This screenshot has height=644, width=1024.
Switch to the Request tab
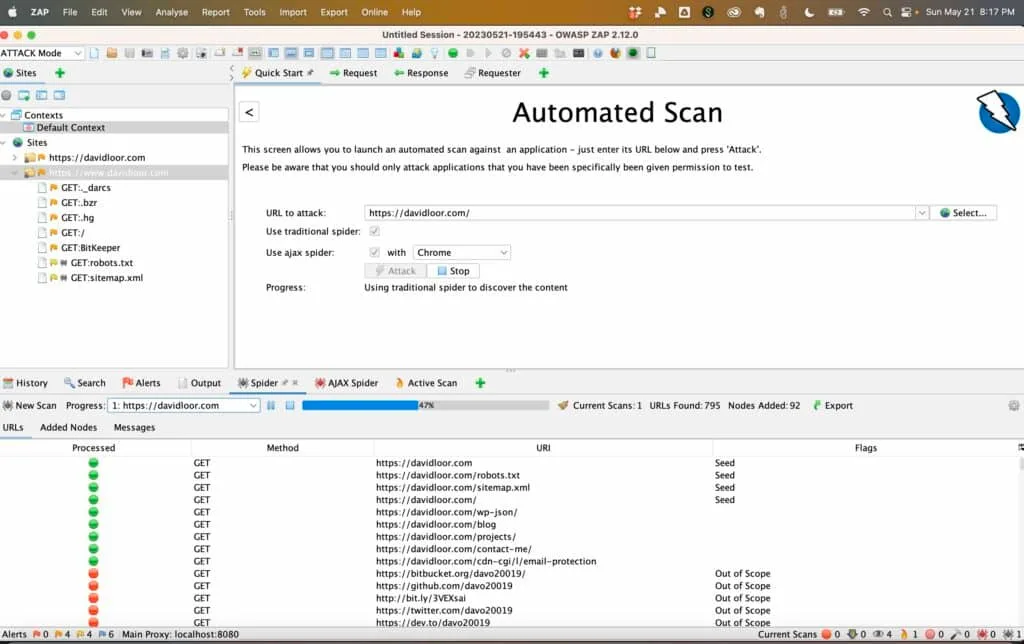click(353, 73)
